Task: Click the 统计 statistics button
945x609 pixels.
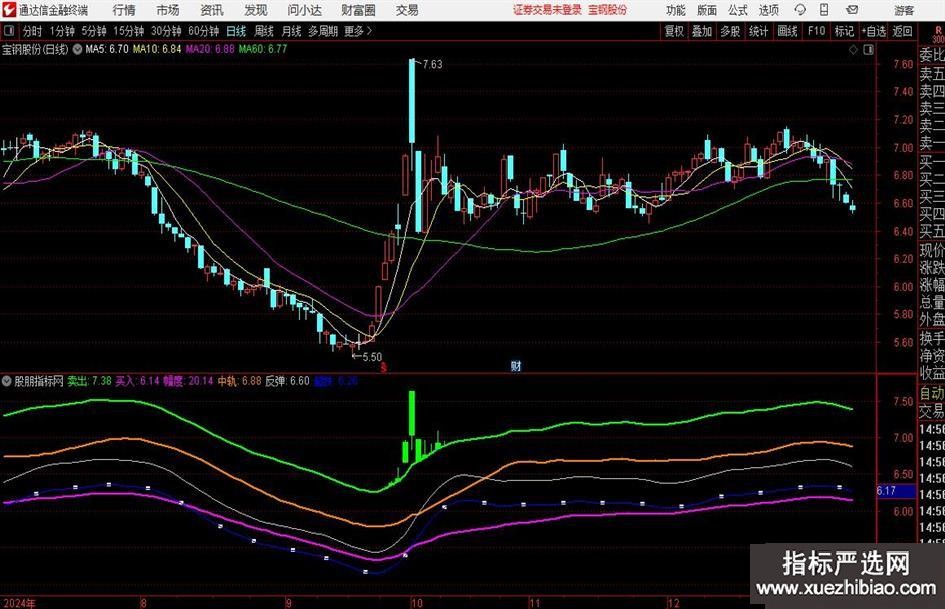Action: (x=758, y=31)
